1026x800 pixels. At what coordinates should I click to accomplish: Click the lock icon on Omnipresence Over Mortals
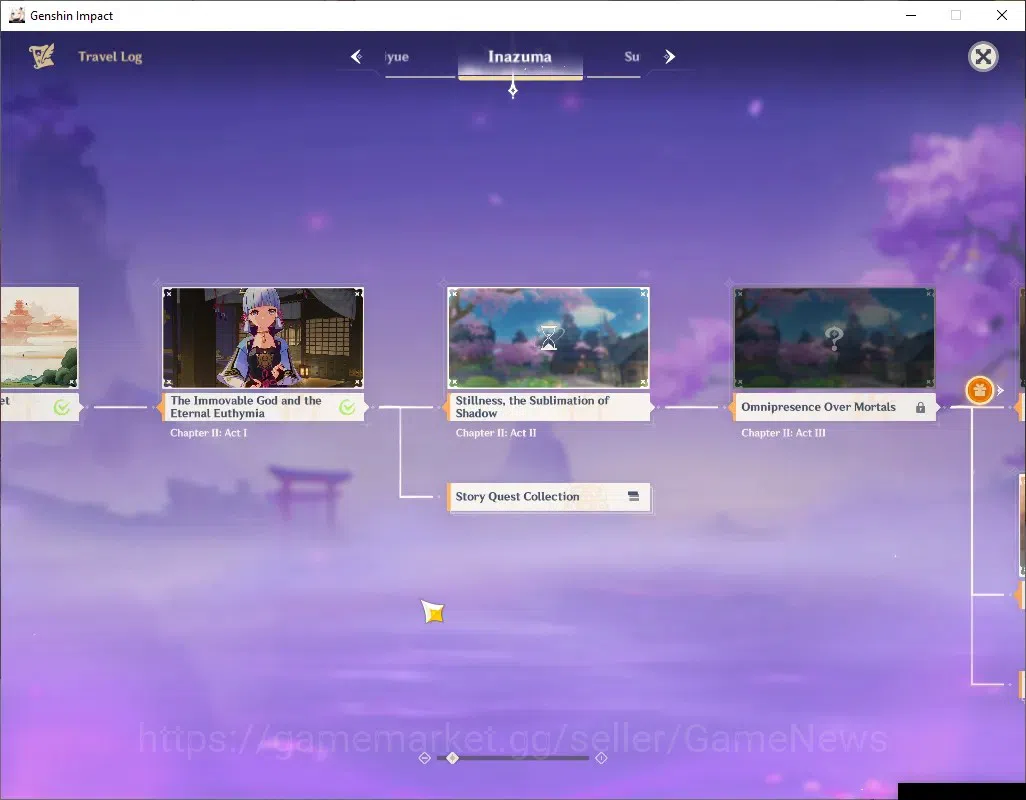click(920, 408)
